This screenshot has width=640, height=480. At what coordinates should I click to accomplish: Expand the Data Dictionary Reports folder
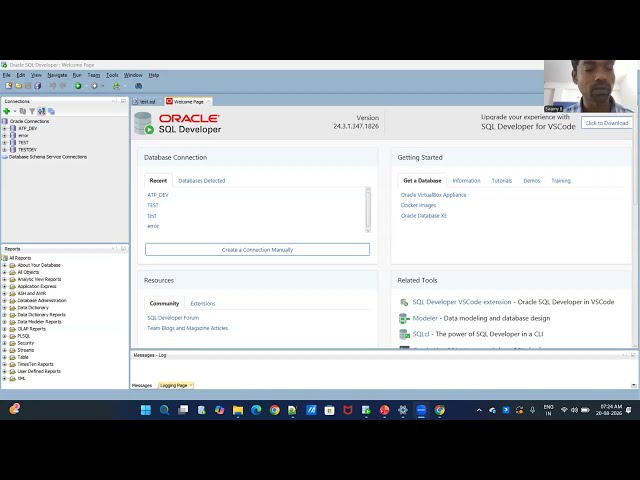(4, 315)
